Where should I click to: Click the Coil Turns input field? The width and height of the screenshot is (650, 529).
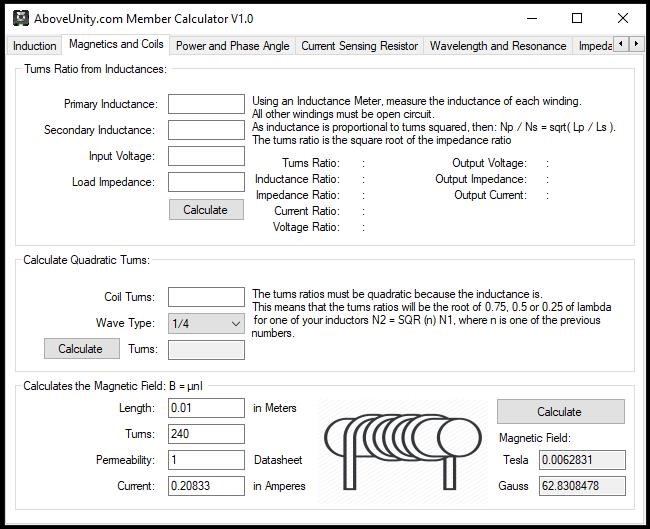coord(206,297)
